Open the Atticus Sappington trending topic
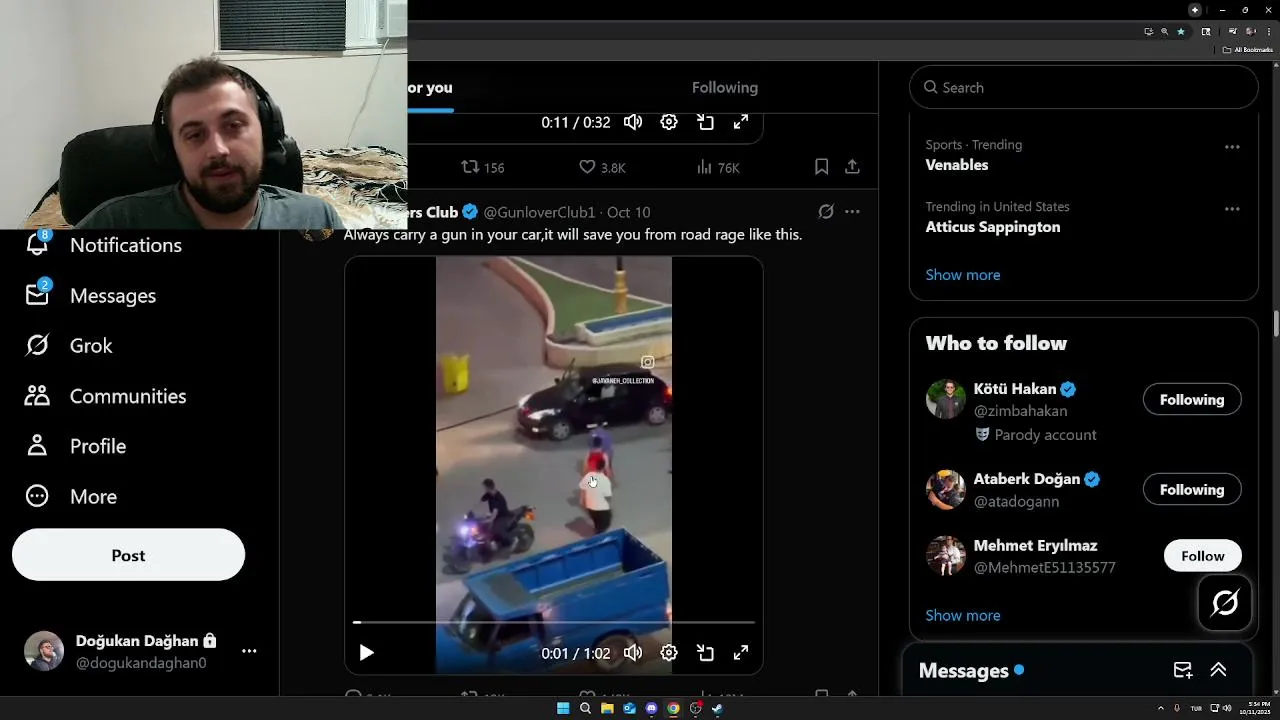The width and height of the screenshot is (1280, 720). tap(993, 227)
